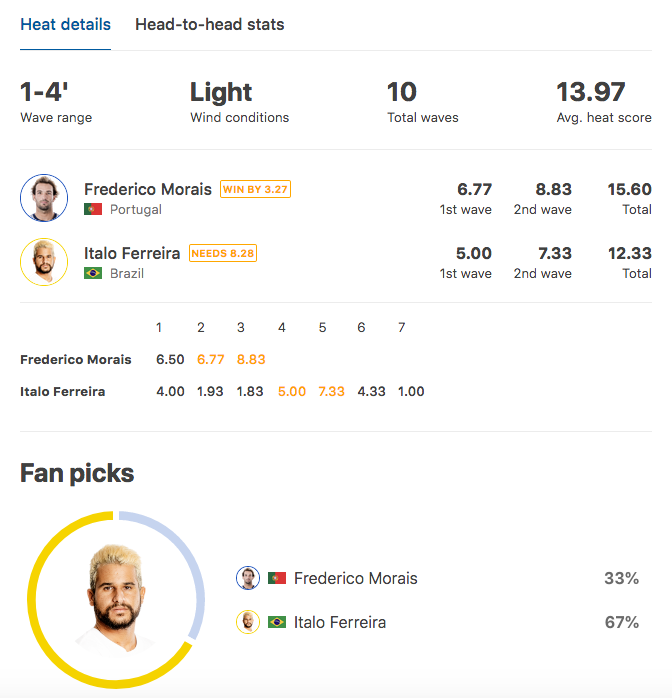This screenshot has width=672, height=698.
Task: Click Italo Ferreira's avatar in the heat results
Action: pos(44,262)
